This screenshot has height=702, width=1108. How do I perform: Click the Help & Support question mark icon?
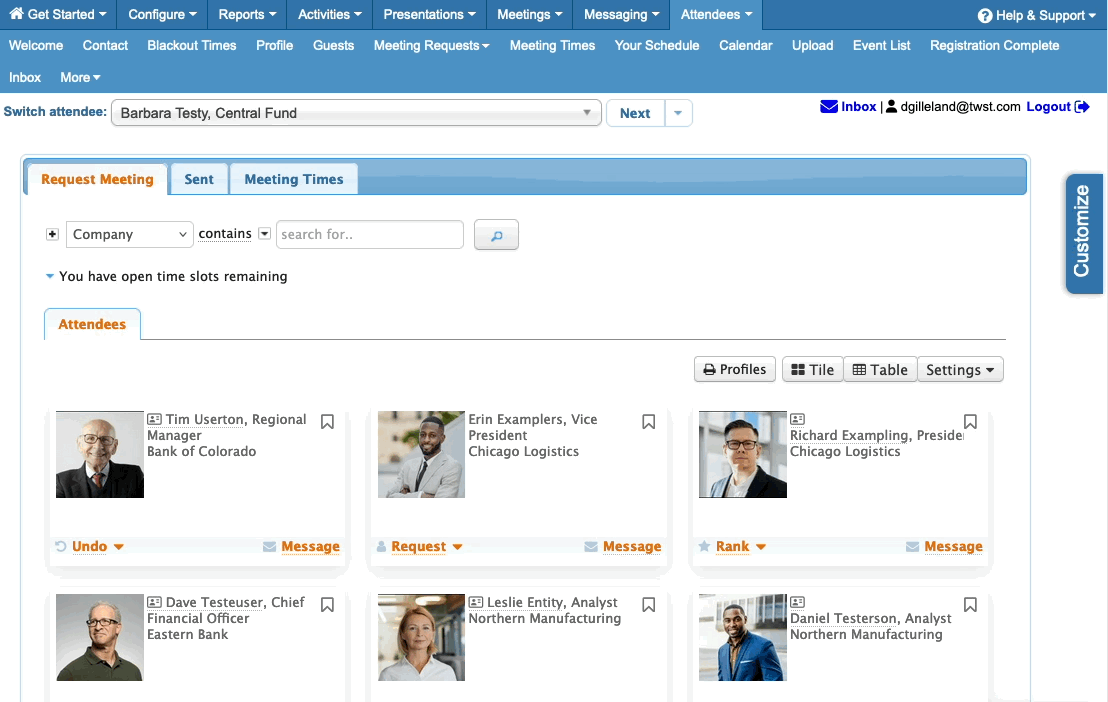[x=985, y=16]
